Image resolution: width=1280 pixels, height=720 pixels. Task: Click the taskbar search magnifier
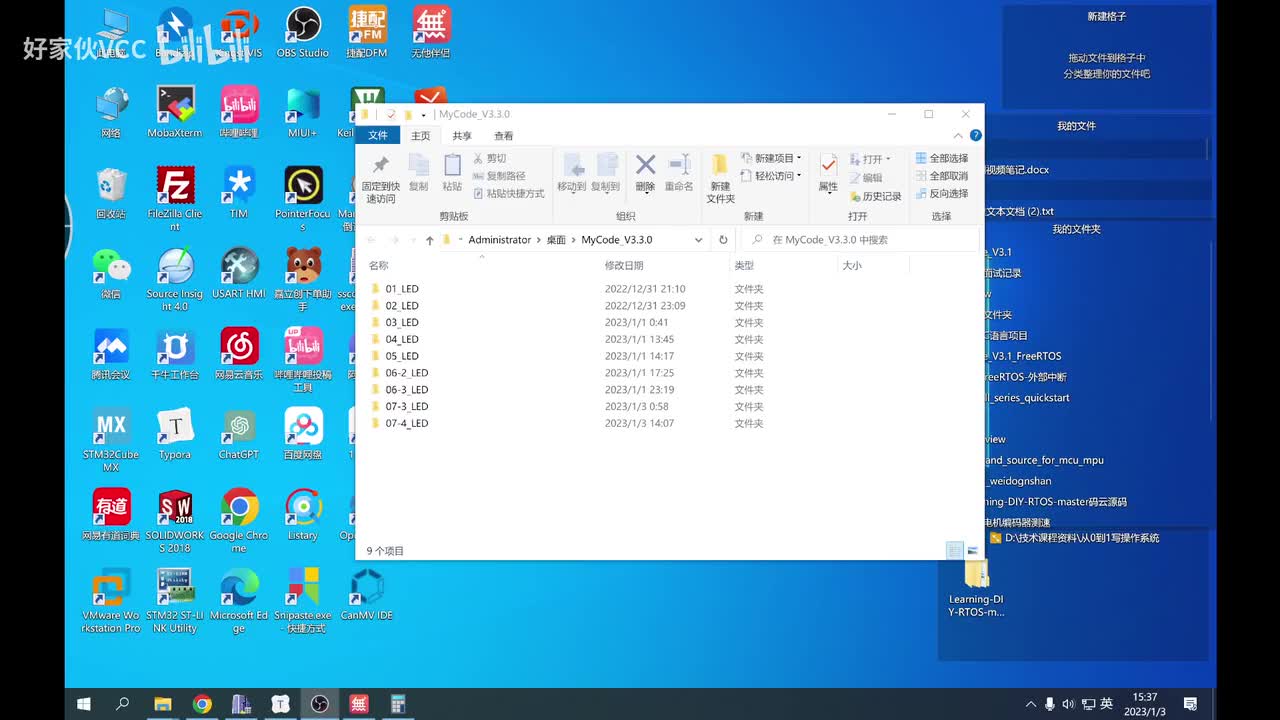pos(122,704)
